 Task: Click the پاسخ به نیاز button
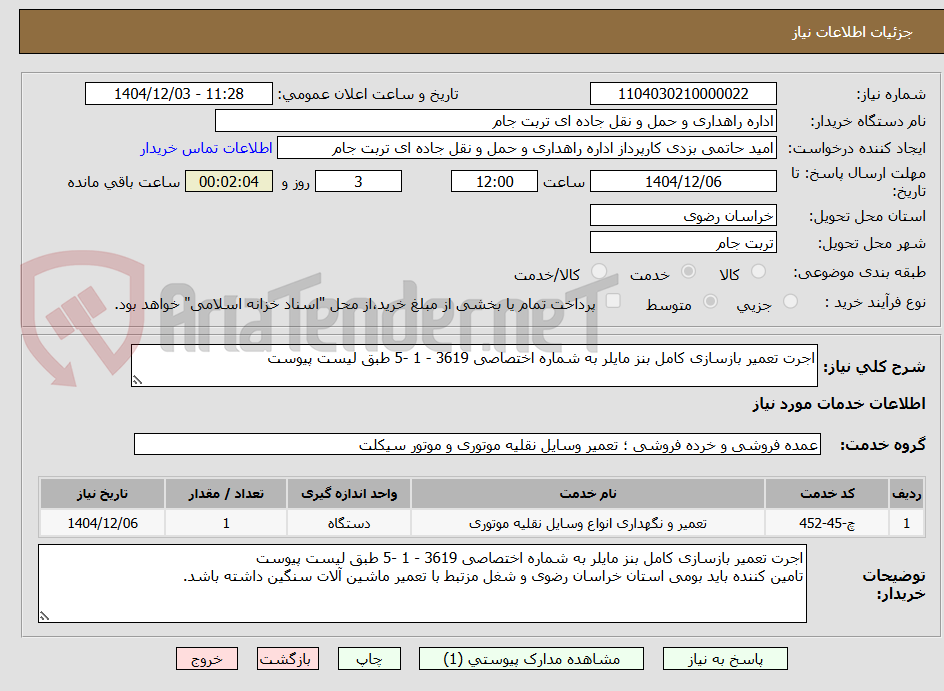(x=725, y=659)
